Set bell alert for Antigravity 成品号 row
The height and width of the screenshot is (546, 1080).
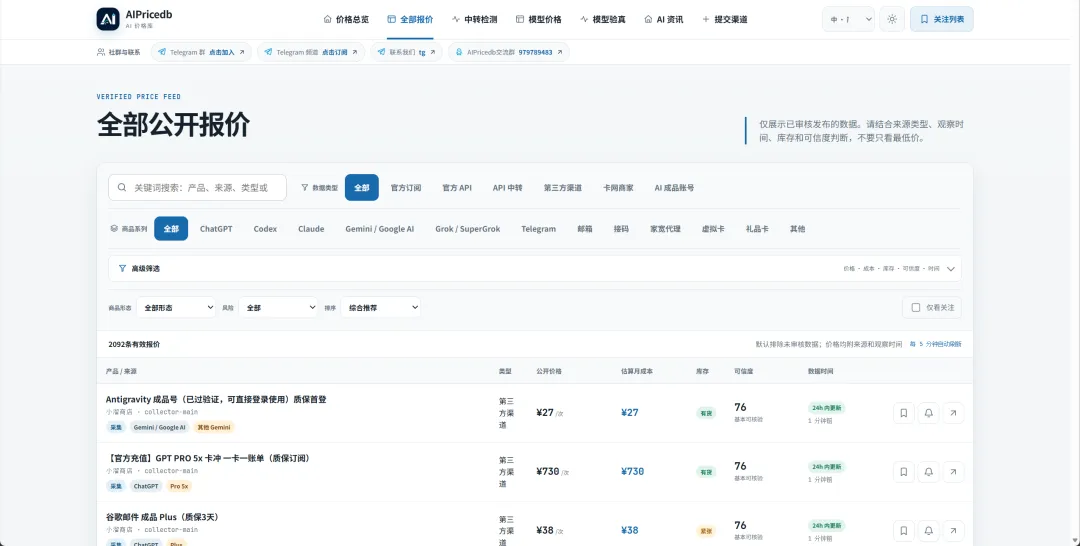pyautogui.click(x=928, y=413)
